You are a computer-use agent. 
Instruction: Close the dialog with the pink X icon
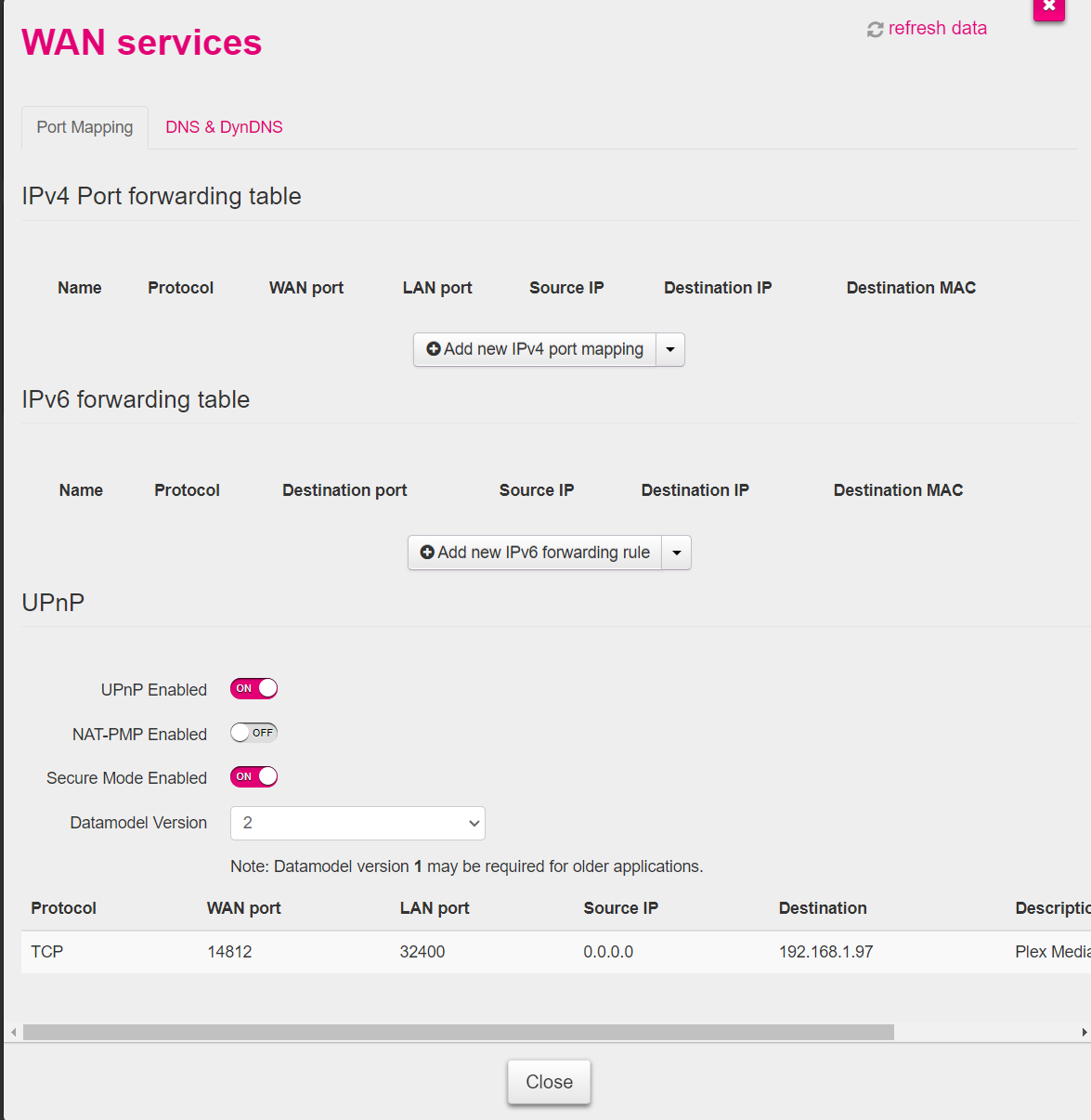click(1048, 7)
